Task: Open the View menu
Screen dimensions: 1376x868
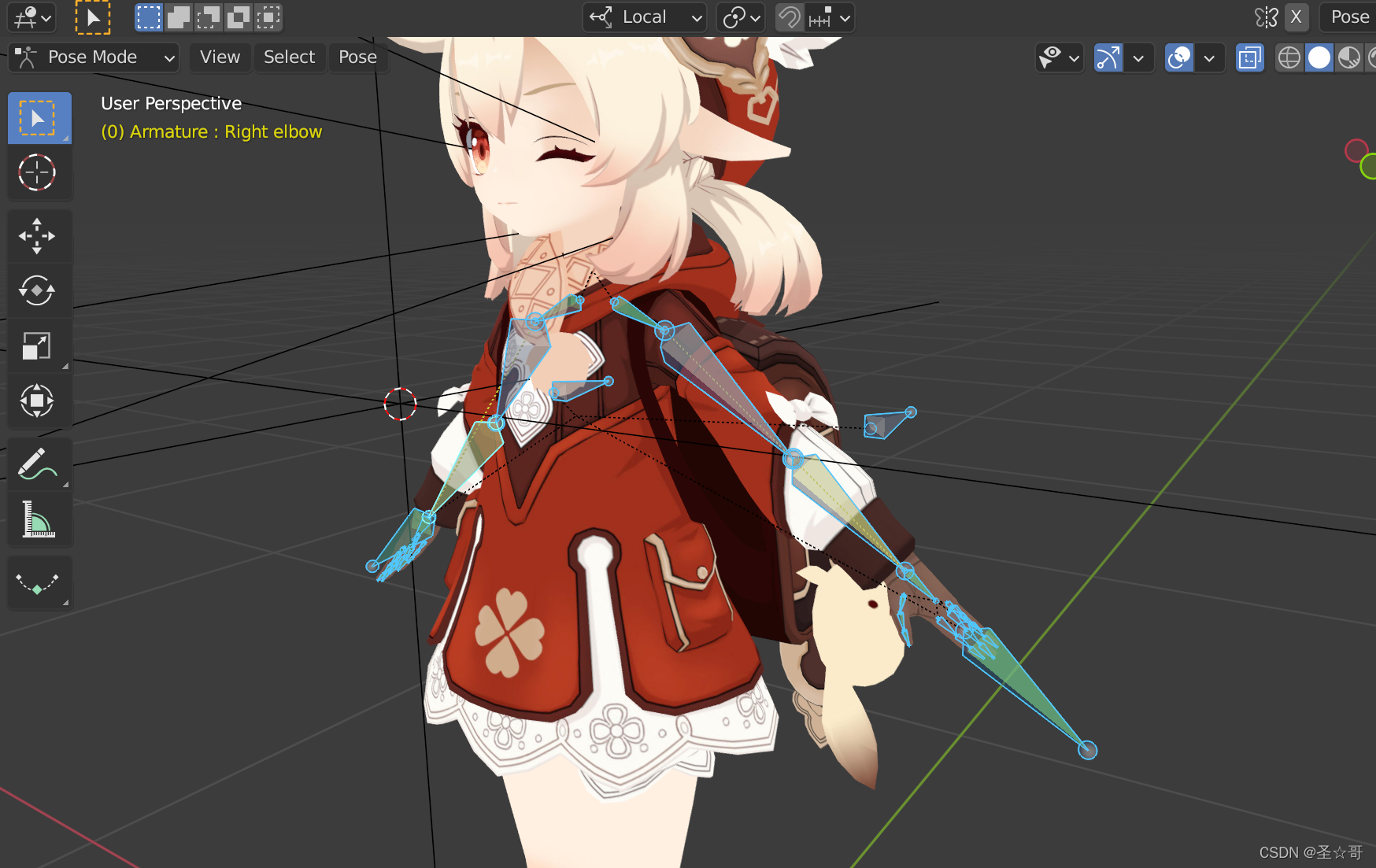Action: pyautogui.click(x=220, y=57)
